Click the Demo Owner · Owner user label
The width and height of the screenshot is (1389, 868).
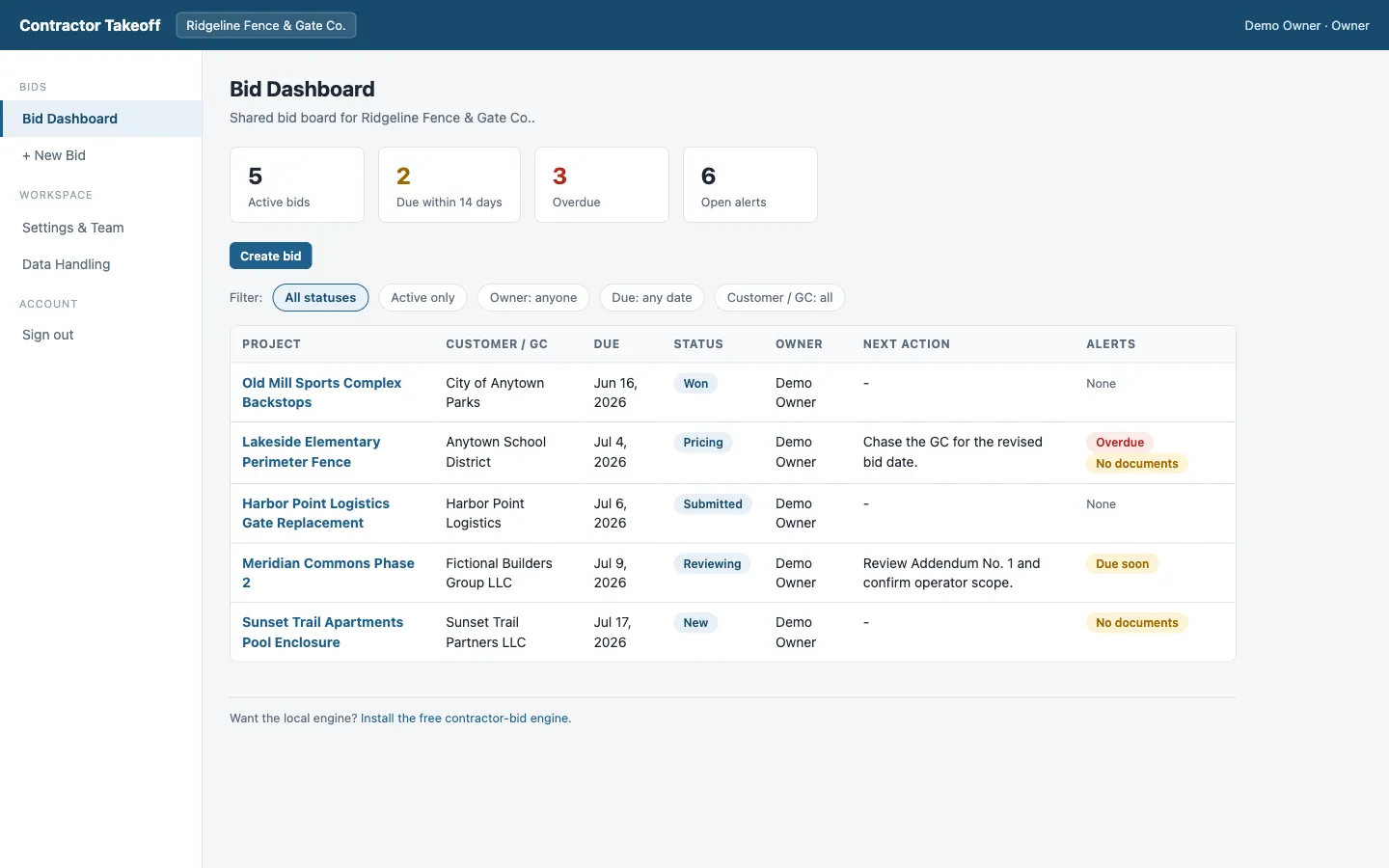[x=1306, y=25]
